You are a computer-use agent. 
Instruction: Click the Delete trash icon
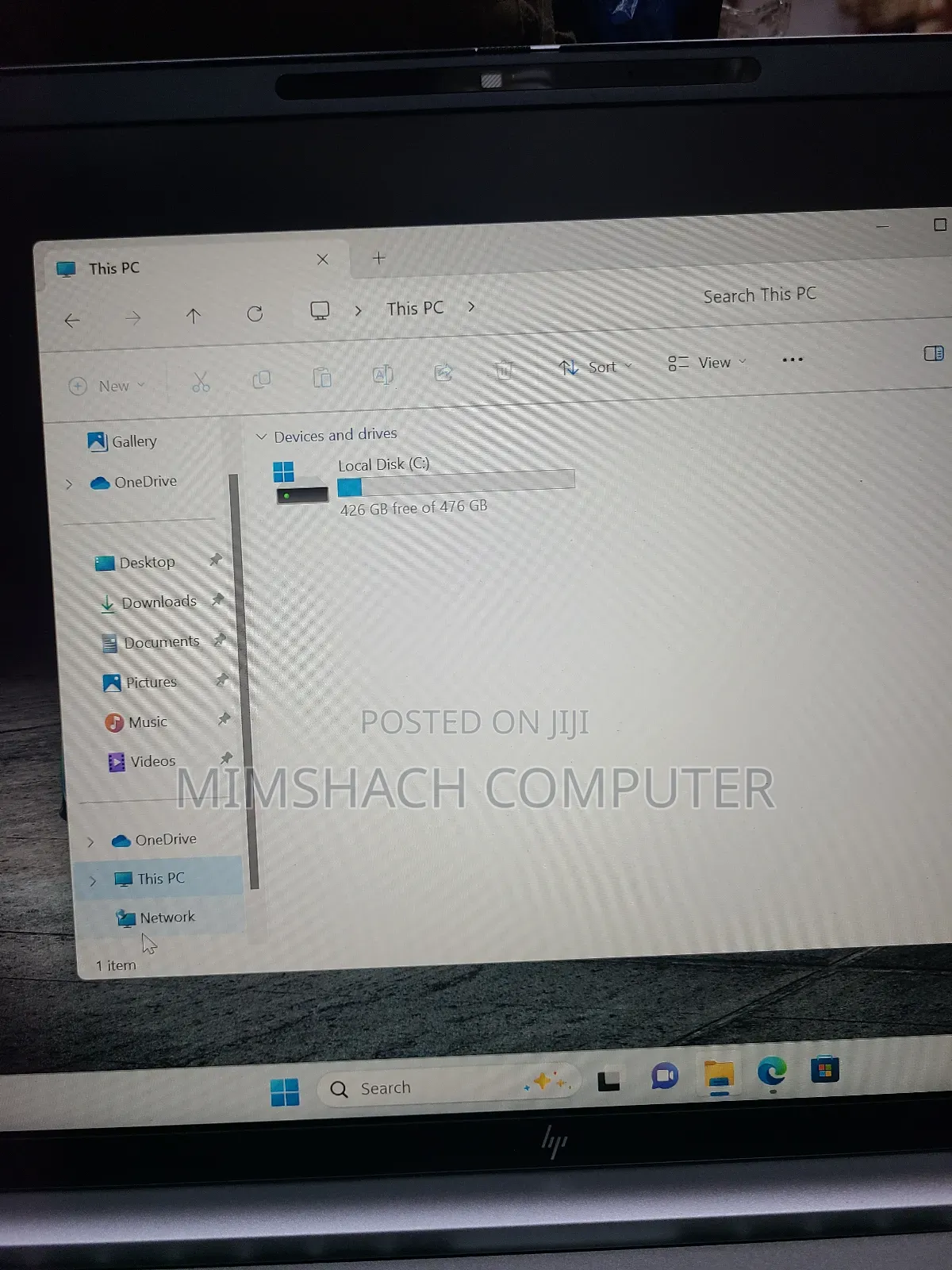point(504,369)
